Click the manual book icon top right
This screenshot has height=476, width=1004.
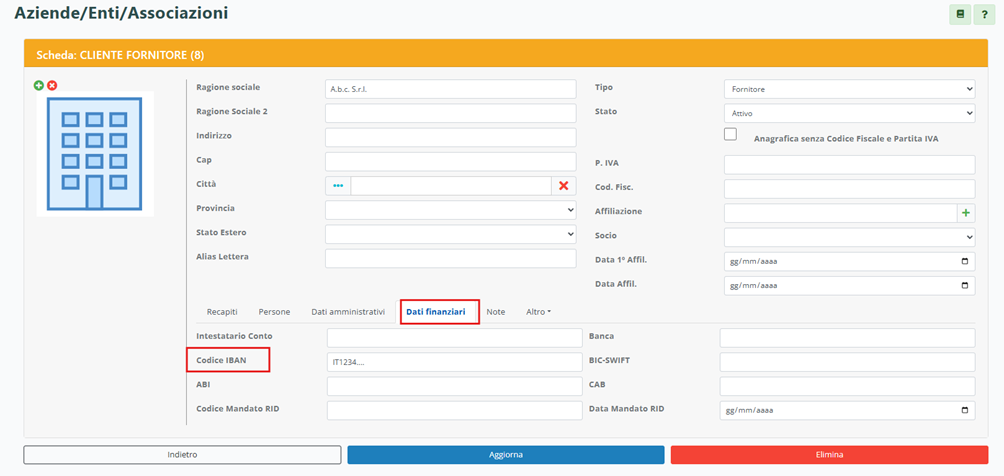click(960, 14)
